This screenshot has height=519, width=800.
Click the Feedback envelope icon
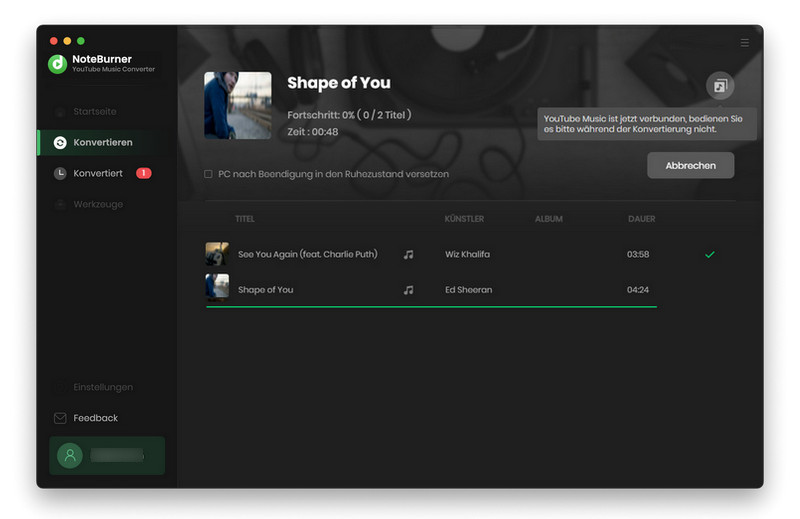pyautogui.click(x=60, y=418)
